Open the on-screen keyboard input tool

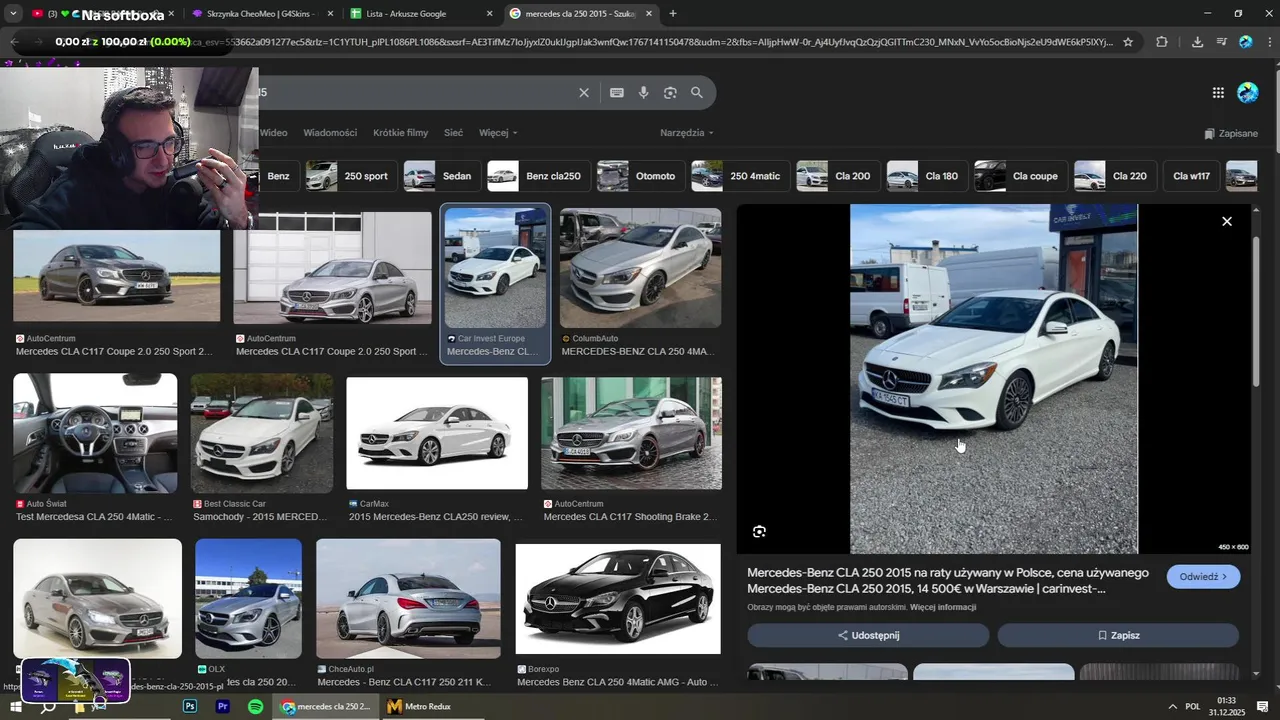(617, 93)
